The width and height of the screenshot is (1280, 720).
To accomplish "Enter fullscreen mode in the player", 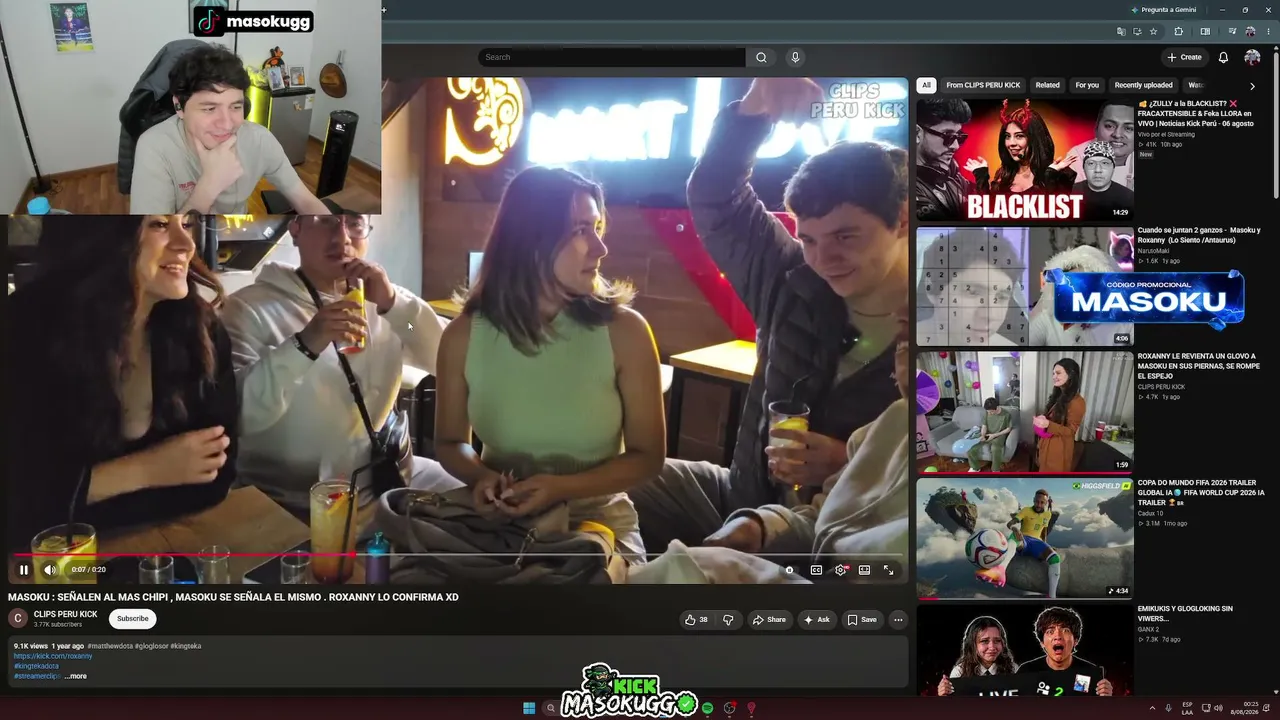I will (888, 570).
